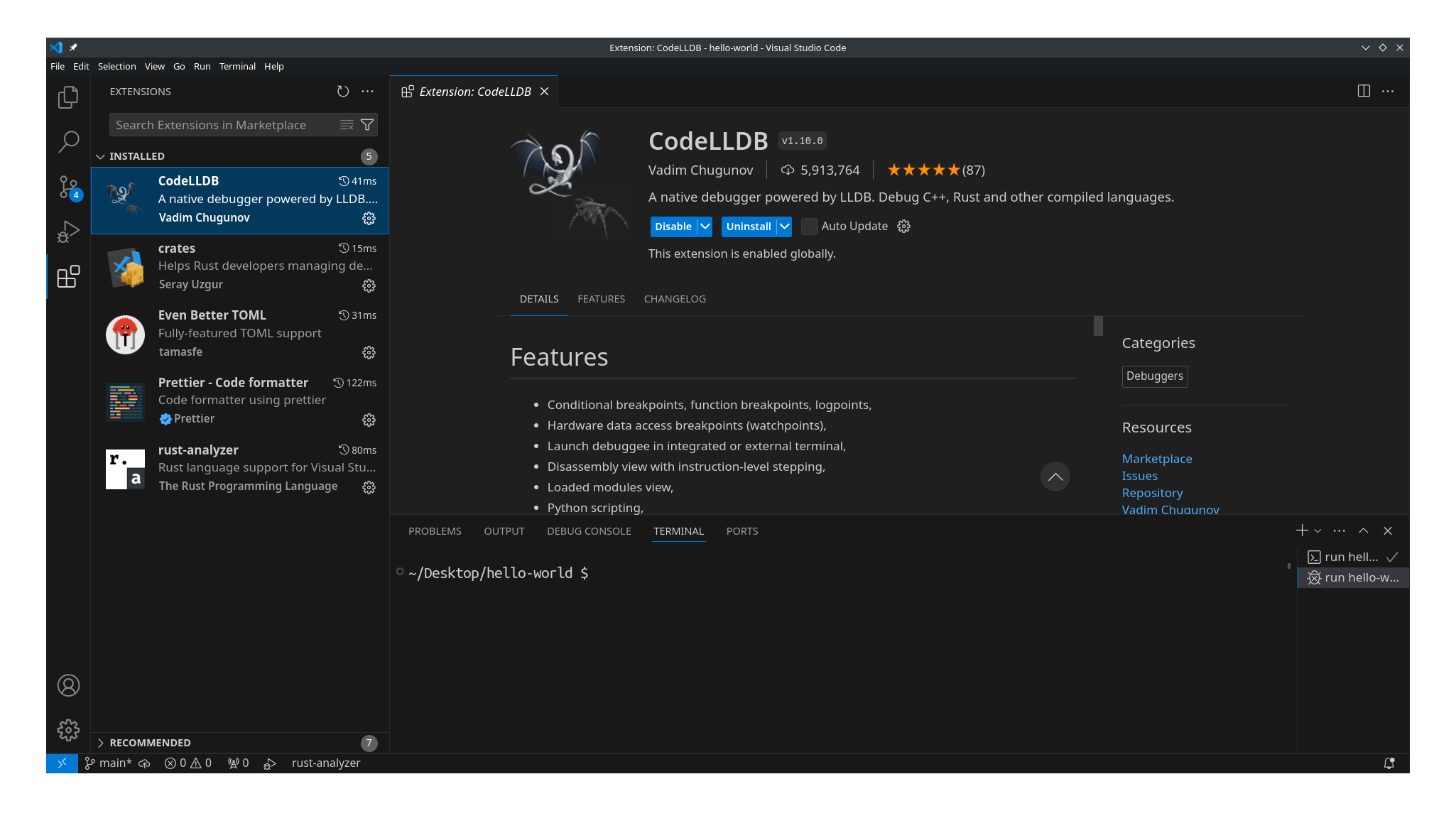Screen dimensions: 1456x828
Task: Click the Explorer icon in activity bar
Action: (68, 97)
